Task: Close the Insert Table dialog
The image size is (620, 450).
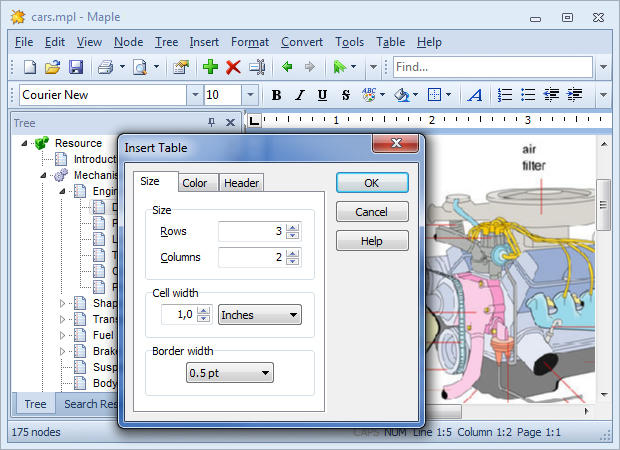Action: click(395, 143)
